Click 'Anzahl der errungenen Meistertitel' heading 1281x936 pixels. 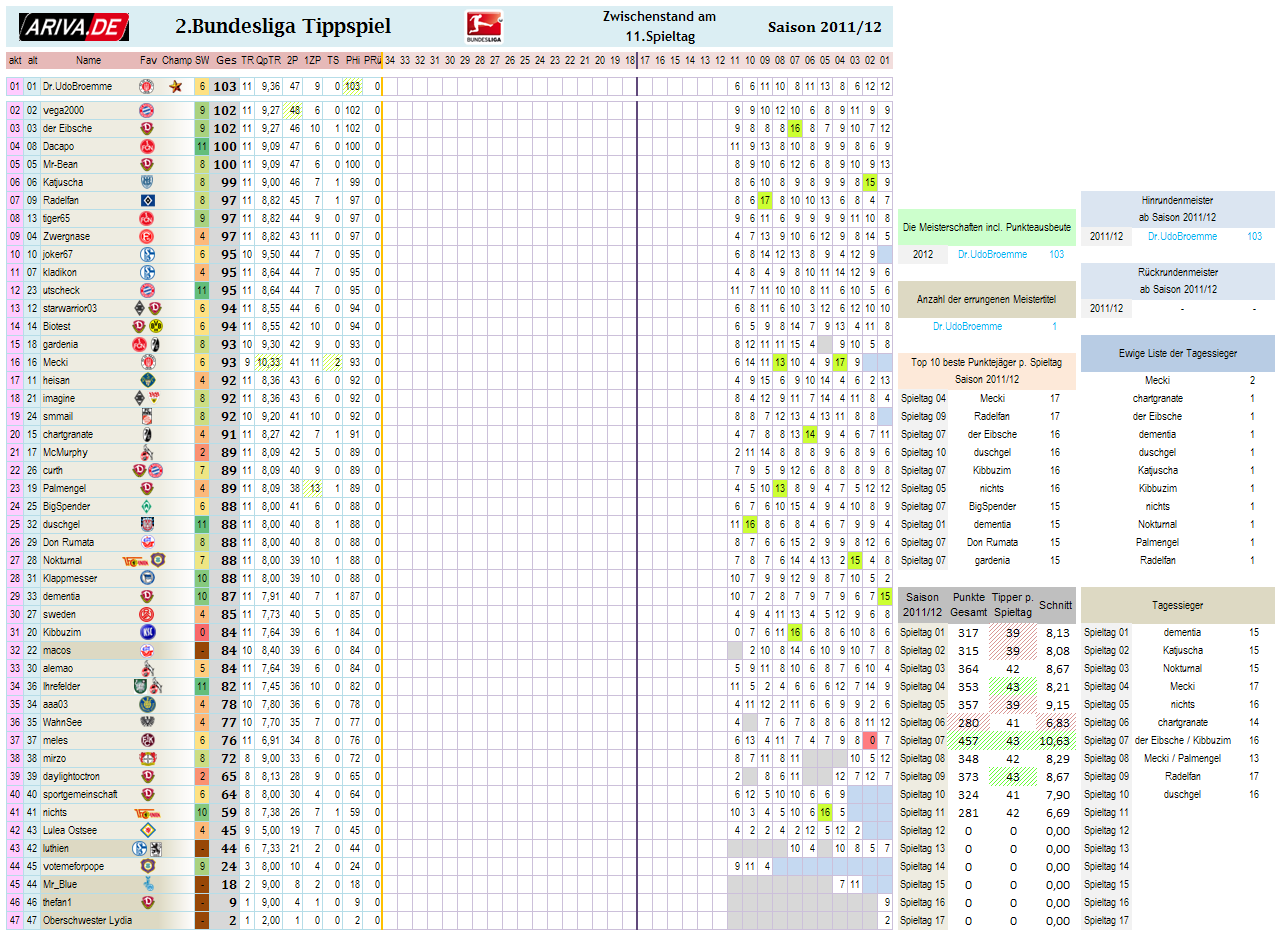pyautogui.click(x=987, y=299)
